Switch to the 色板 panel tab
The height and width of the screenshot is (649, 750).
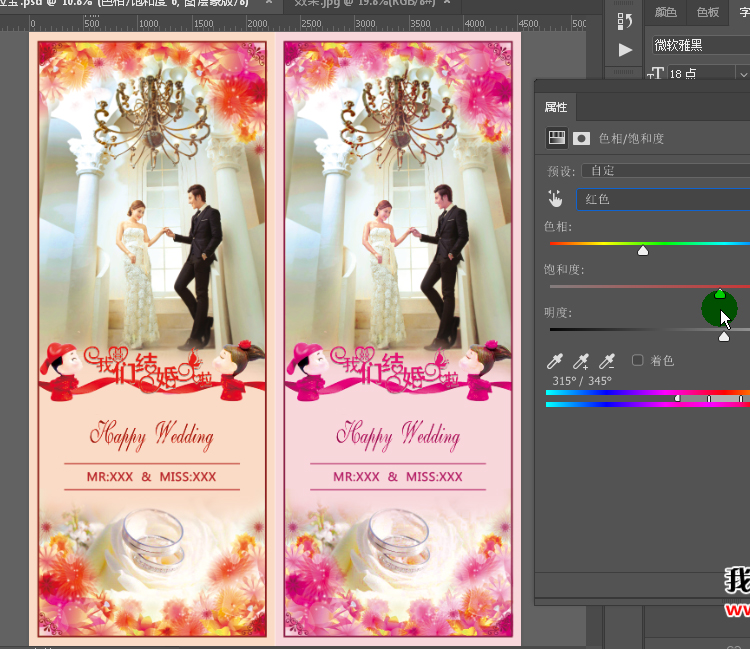coord(707,12)
